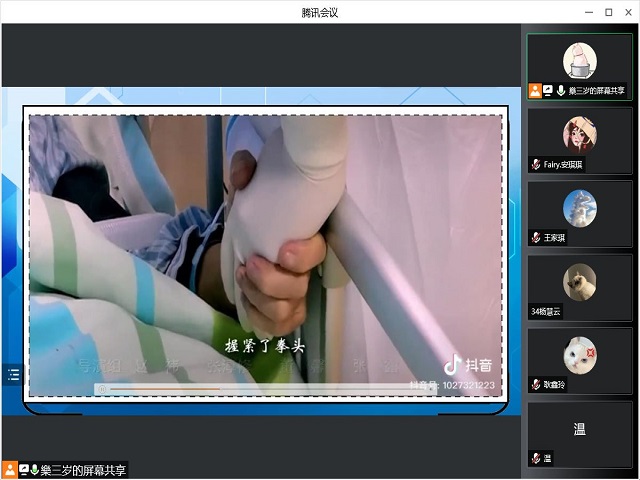The width and height of the screenshot is (640, 480).
Task: Open the list menu icon at left edge
Action: [x=13, y=375]
